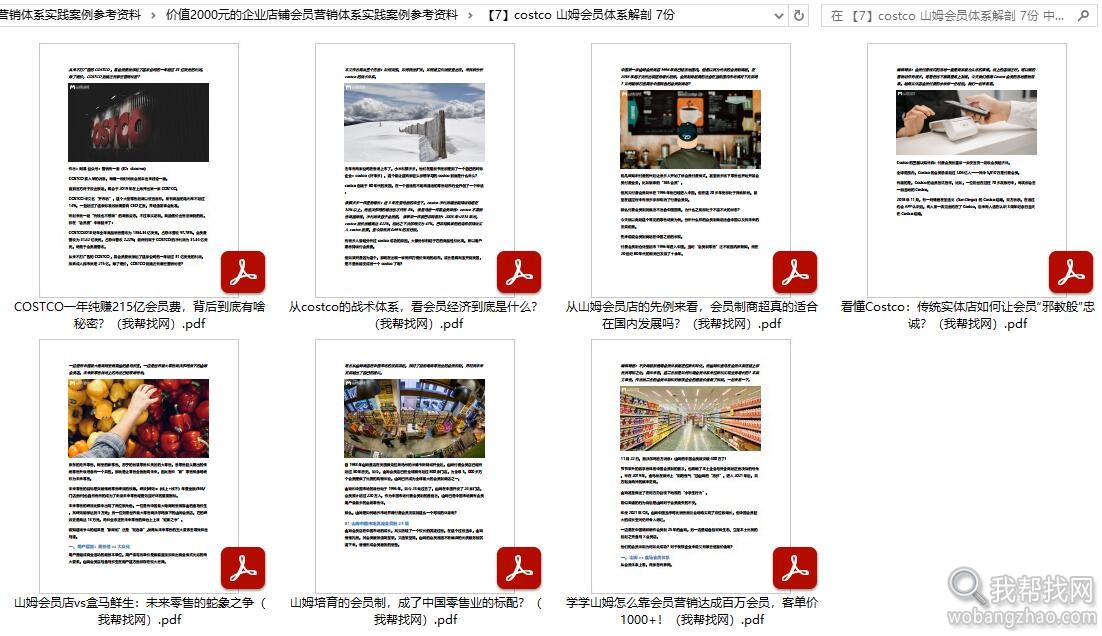Click PDF badge icon on COSTCO一年纯赚215亿 file

point(243,272)
